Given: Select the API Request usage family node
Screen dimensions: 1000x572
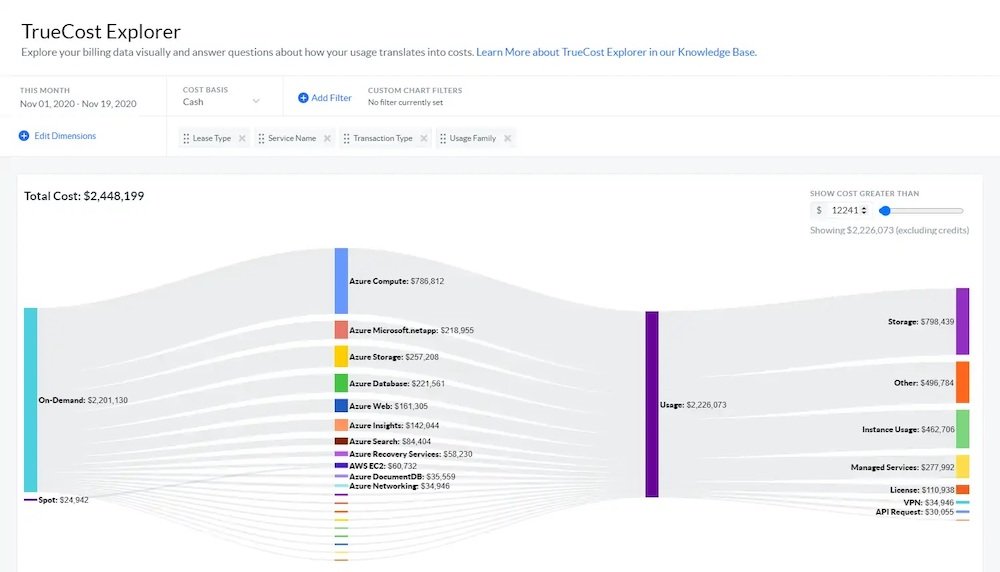Looking at the screenshot, I should [962, 512].
